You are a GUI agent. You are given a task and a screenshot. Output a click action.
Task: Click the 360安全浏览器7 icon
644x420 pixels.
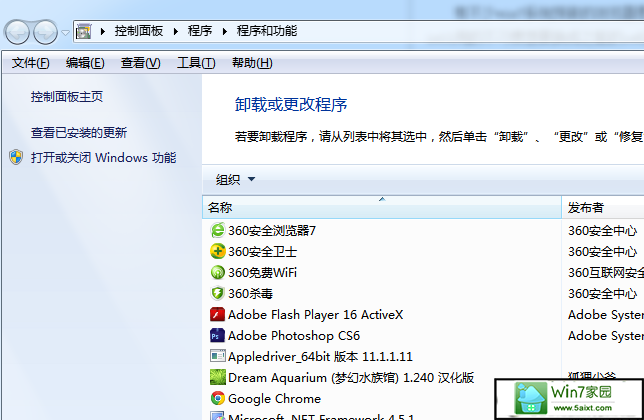pyautogui.click(x=218, y=230)
